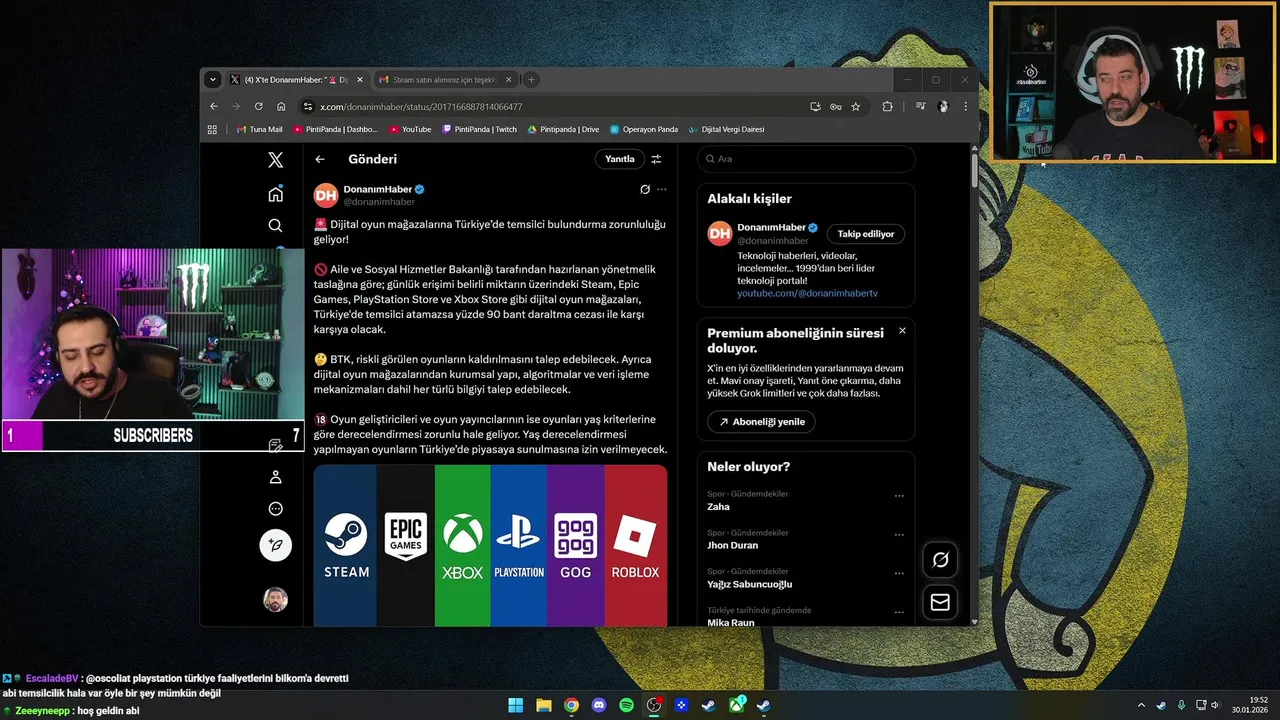Click the X logo in the sidebar

pyautogui.click(x=276, y=160)
